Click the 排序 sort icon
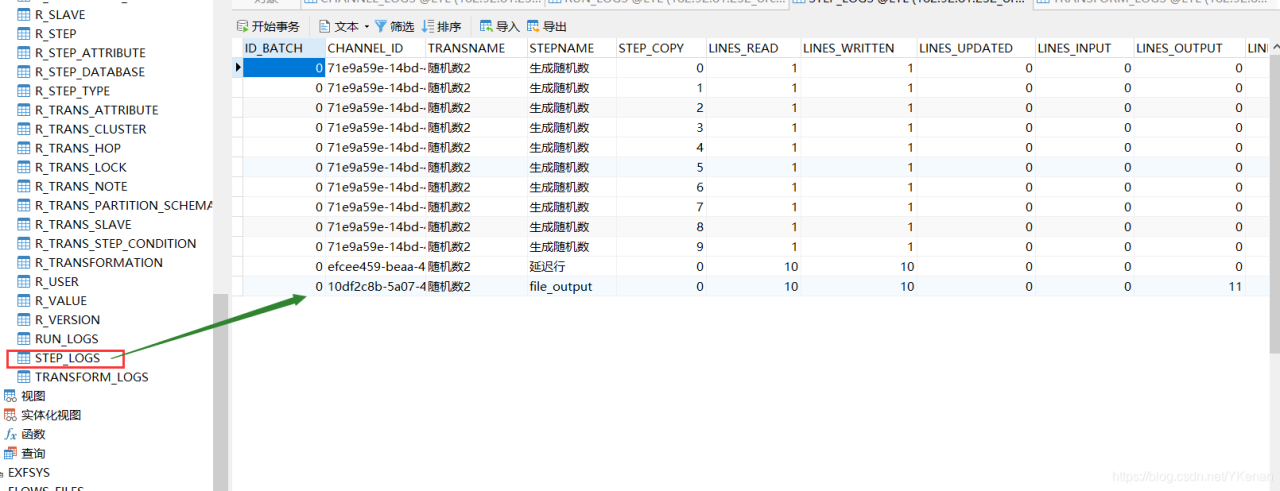 [x=428, y=27]
